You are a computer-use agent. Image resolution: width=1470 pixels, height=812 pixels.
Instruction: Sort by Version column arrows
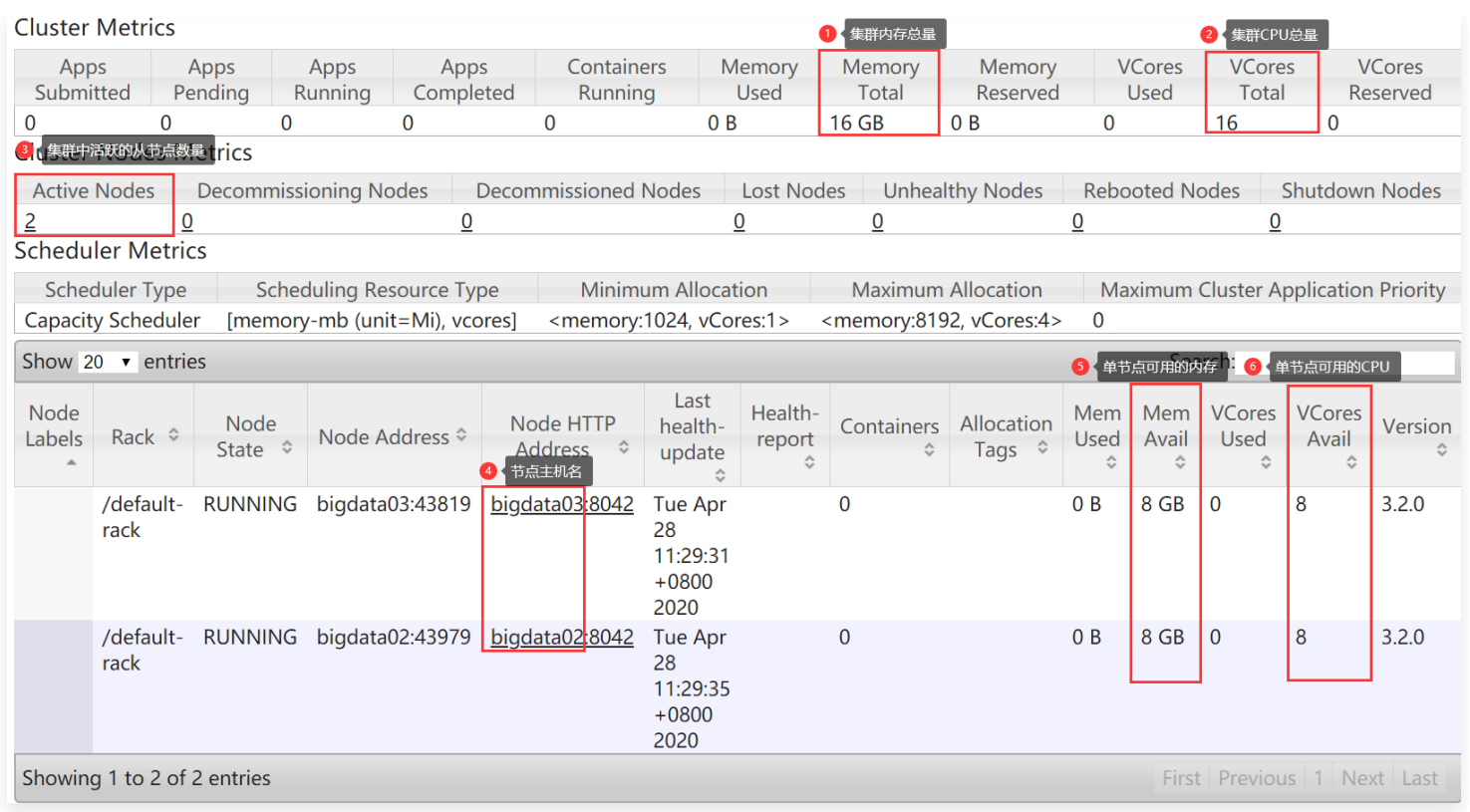tap(1441, 449)
